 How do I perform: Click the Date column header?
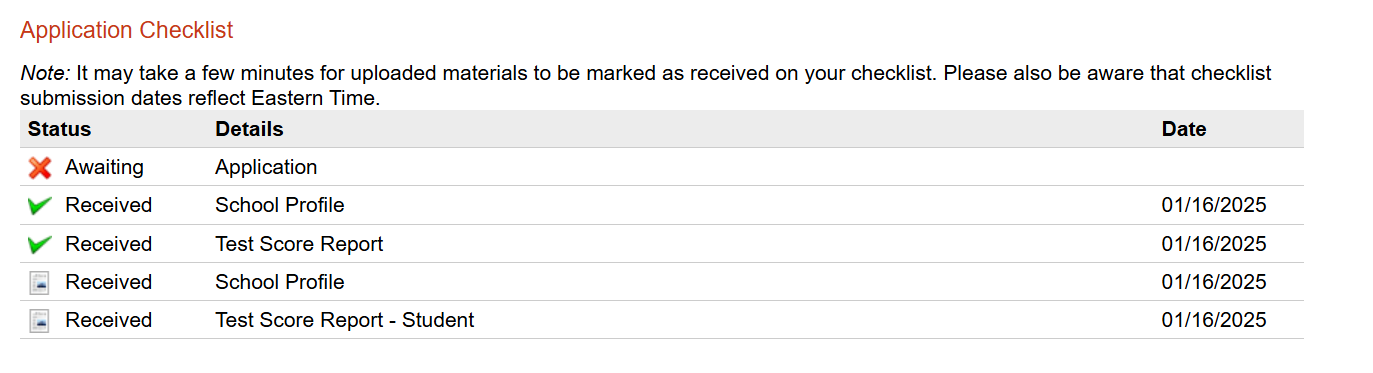pos(1184,129)
